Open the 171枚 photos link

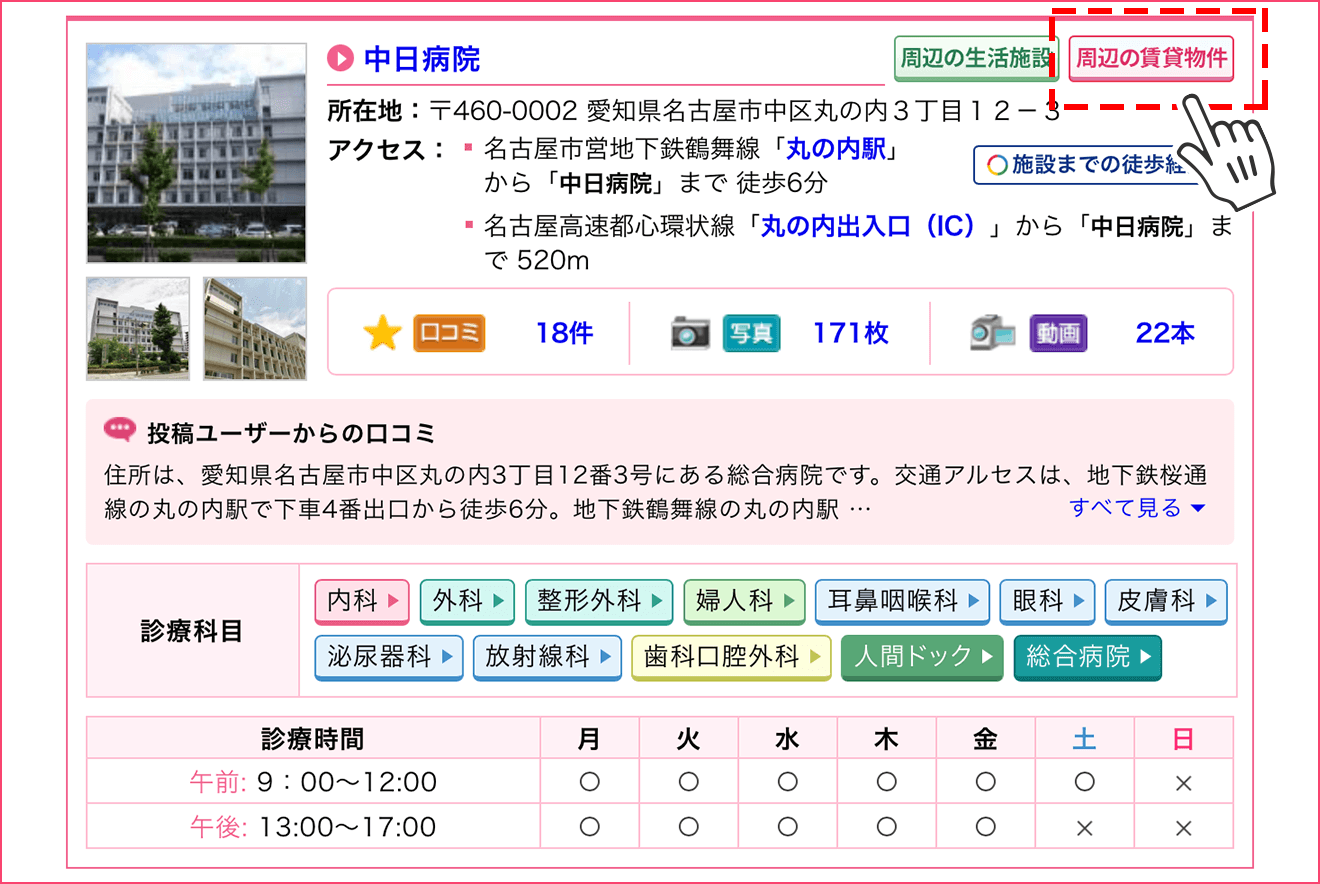click(850, 333)
